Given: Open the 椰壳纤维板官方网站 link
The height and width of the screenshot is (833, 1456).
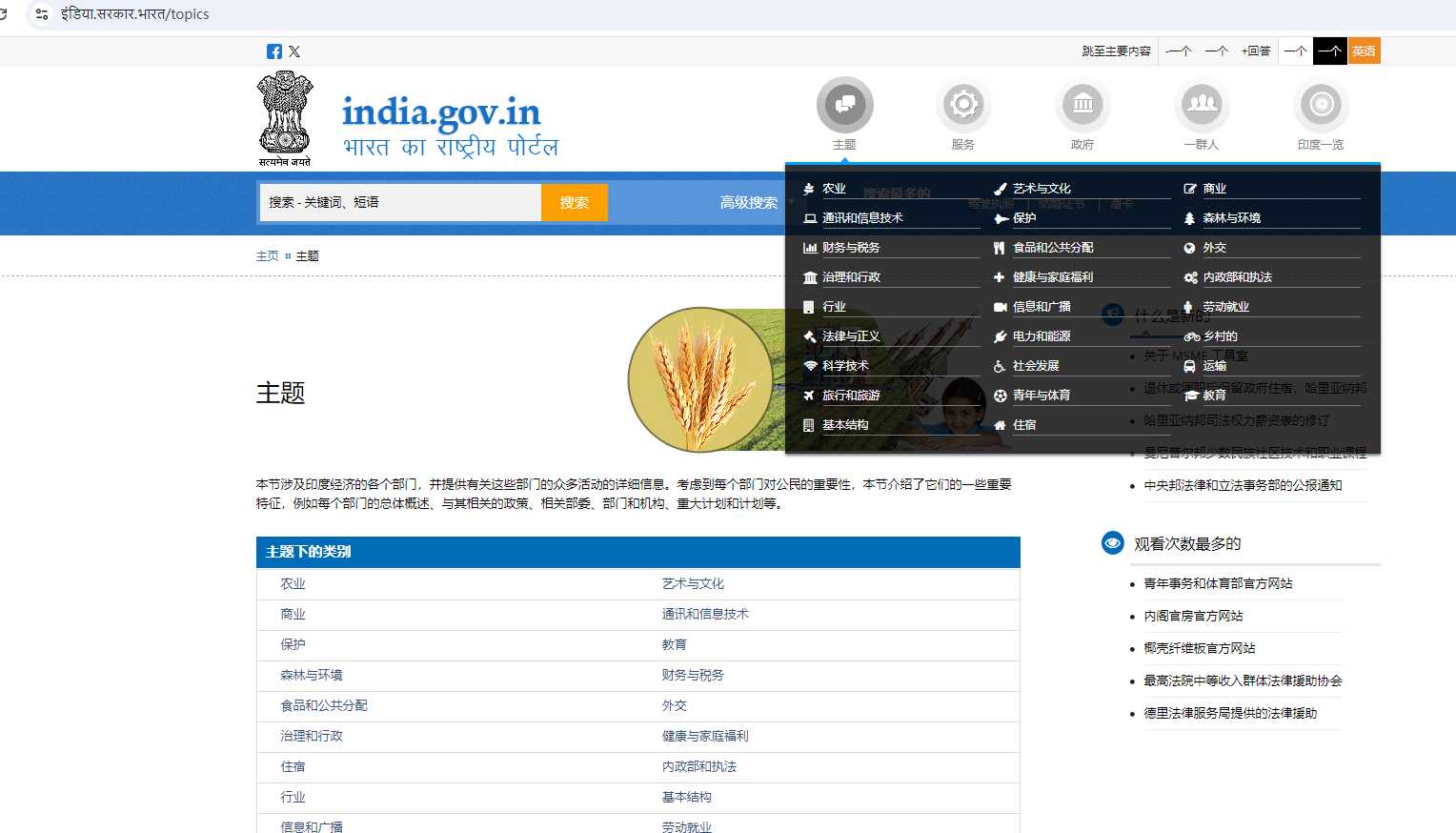Looking at the screenshot, I should 1200,648.
